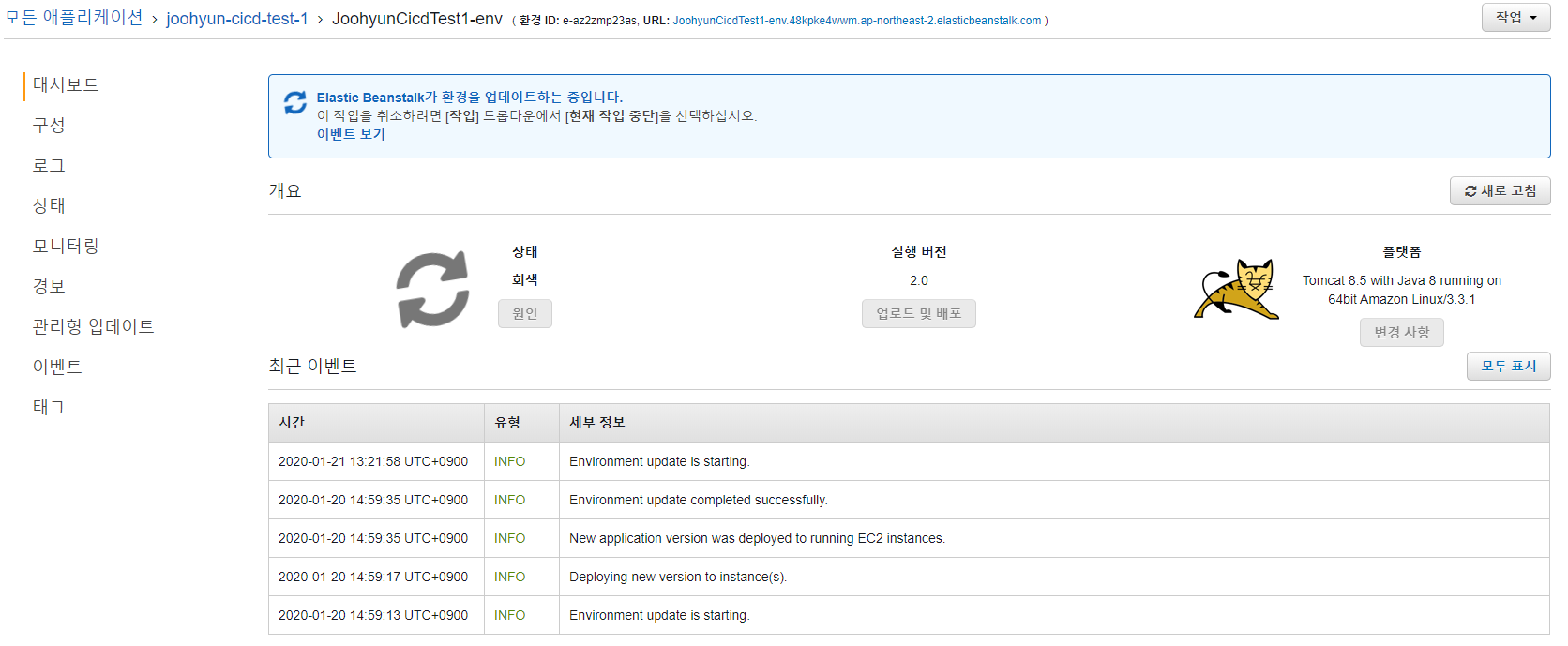Open 이벤트 in the sidebar
This screenshot has width=1568, height=646.
57,368
